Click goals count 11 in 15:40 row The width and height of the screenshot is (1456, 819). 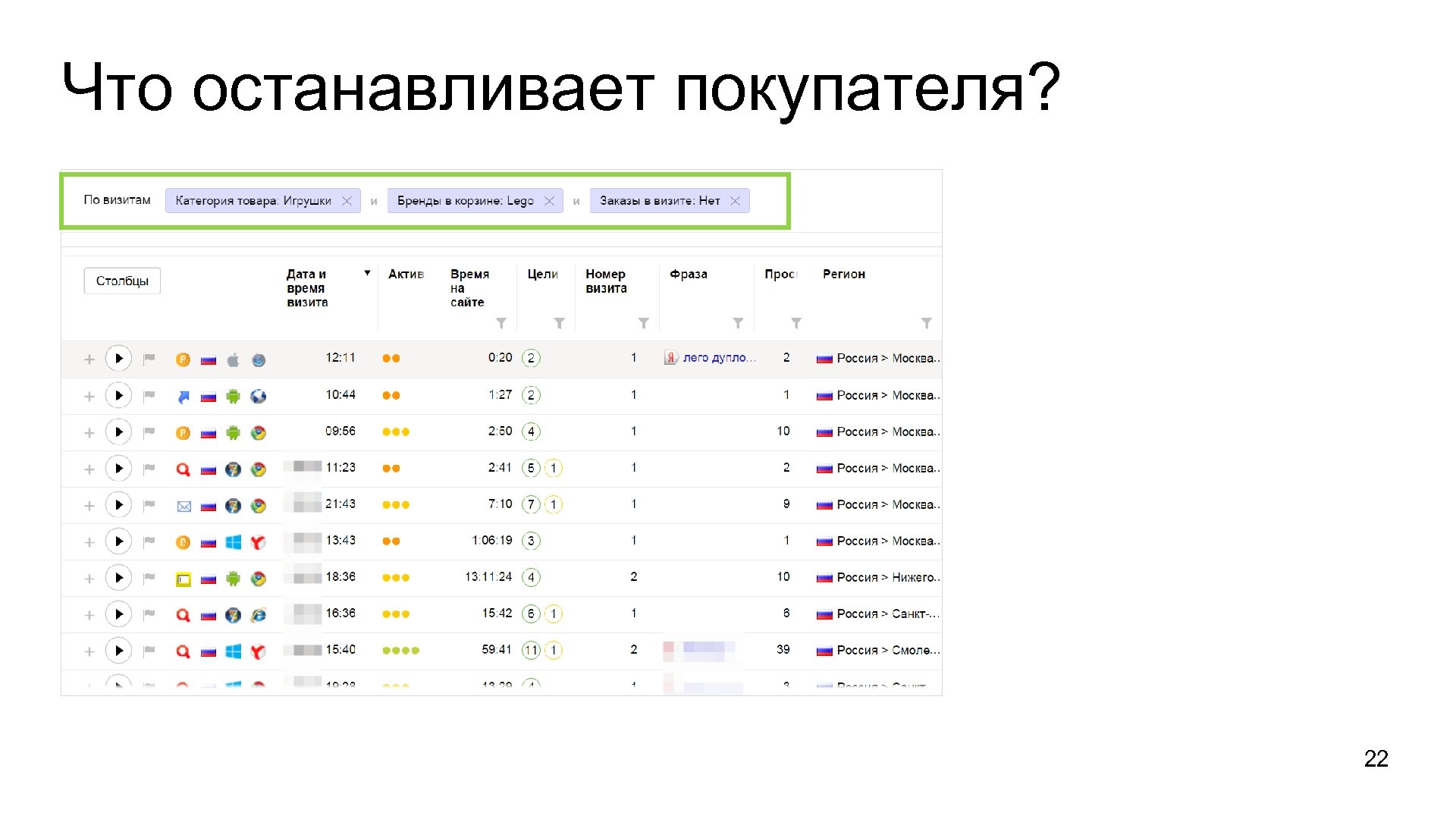coord(531,651)
